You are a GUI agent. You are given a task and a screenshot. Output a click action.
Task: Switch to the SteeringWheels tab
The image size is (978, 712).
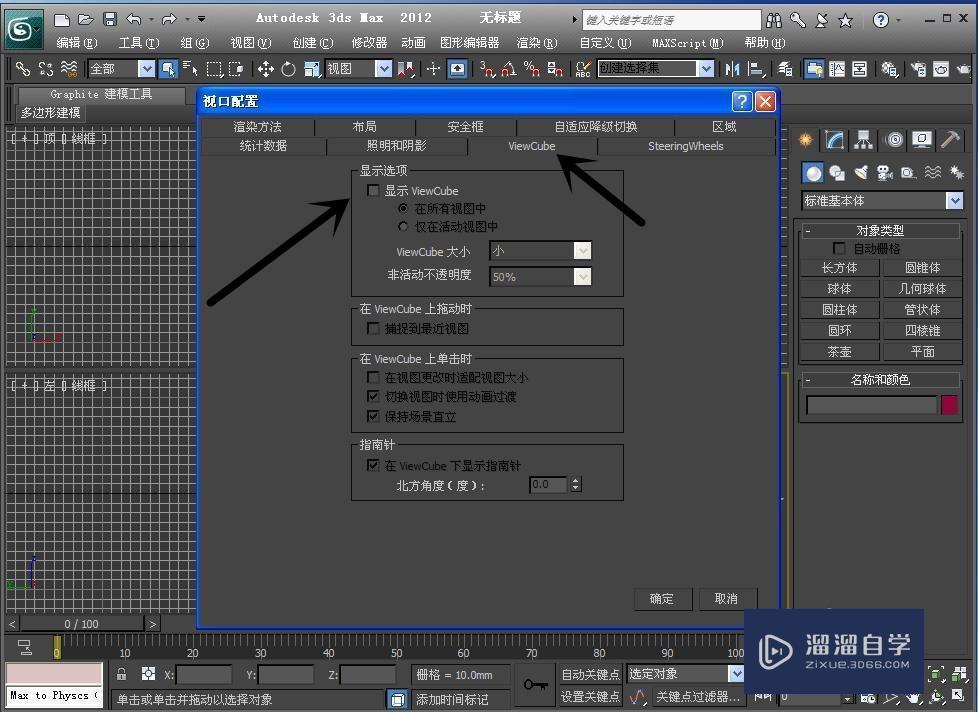tap(685, 146)
